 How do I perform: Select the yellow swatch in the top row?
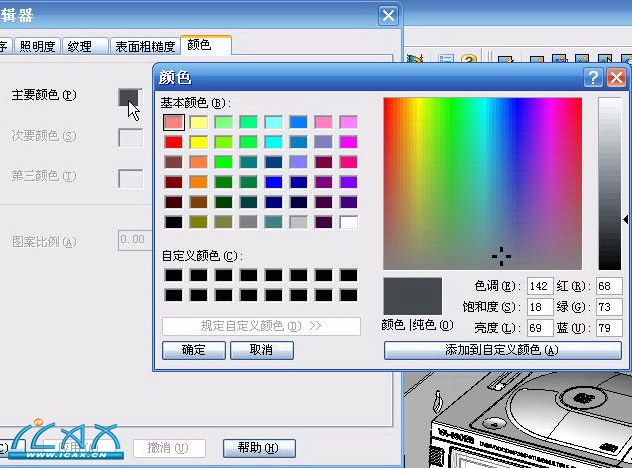tap(199, 122)
